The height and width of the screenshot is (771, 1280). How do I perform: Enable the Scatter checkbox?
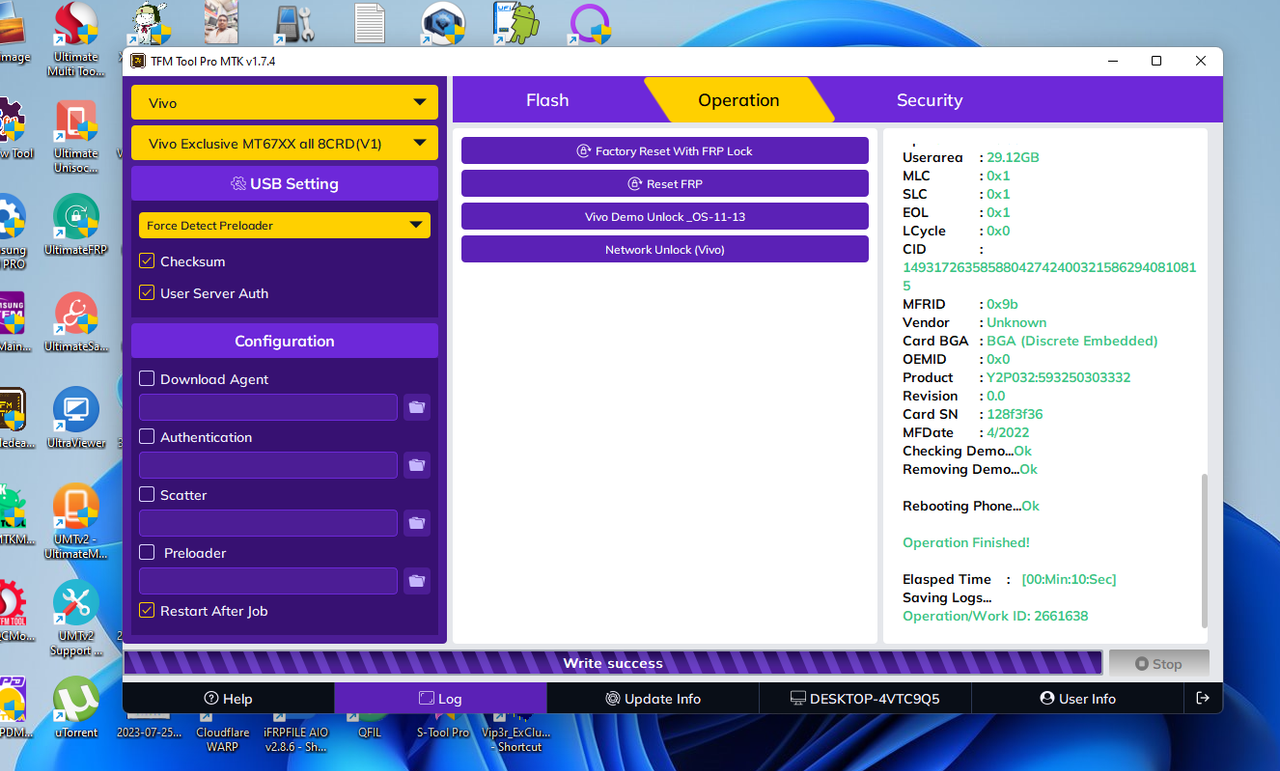147,495
